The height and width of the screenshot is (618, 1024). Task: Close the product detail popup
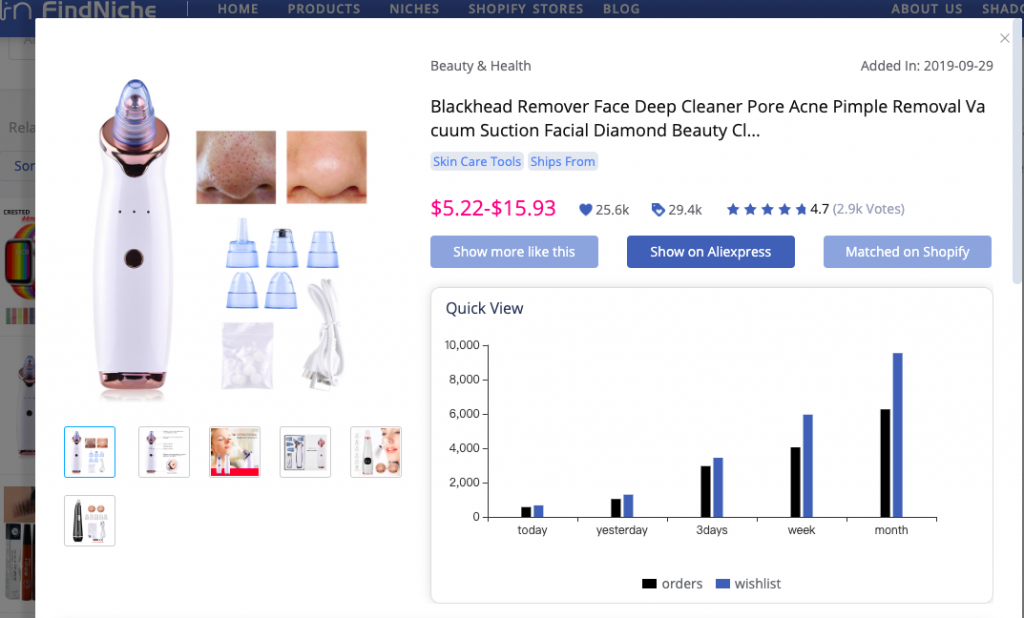(1004, 39)
